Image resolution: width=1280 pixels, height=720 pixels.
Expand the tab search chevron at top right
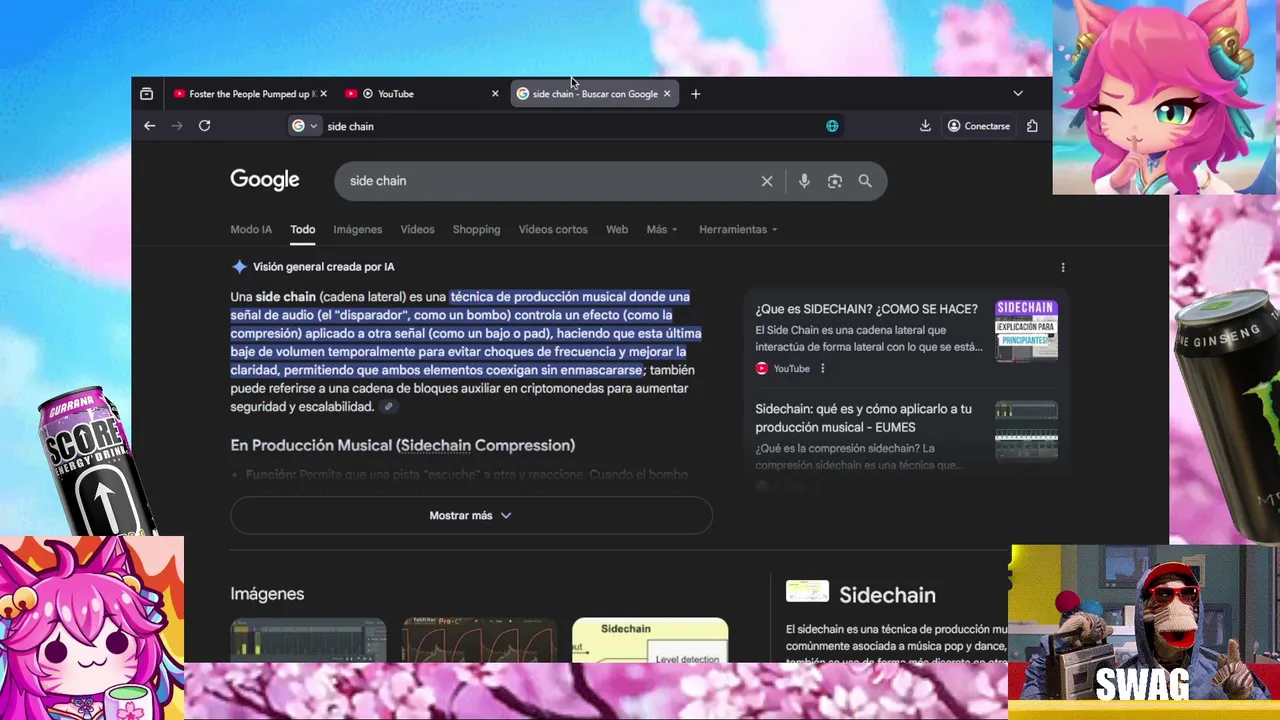tap(1018, 94)
